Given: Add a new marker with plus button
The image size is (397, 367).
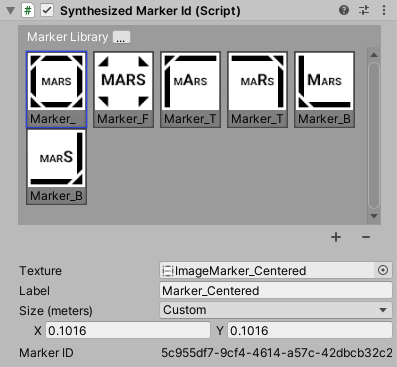Looking at the screenshot, I should click(x=336, y=237).
